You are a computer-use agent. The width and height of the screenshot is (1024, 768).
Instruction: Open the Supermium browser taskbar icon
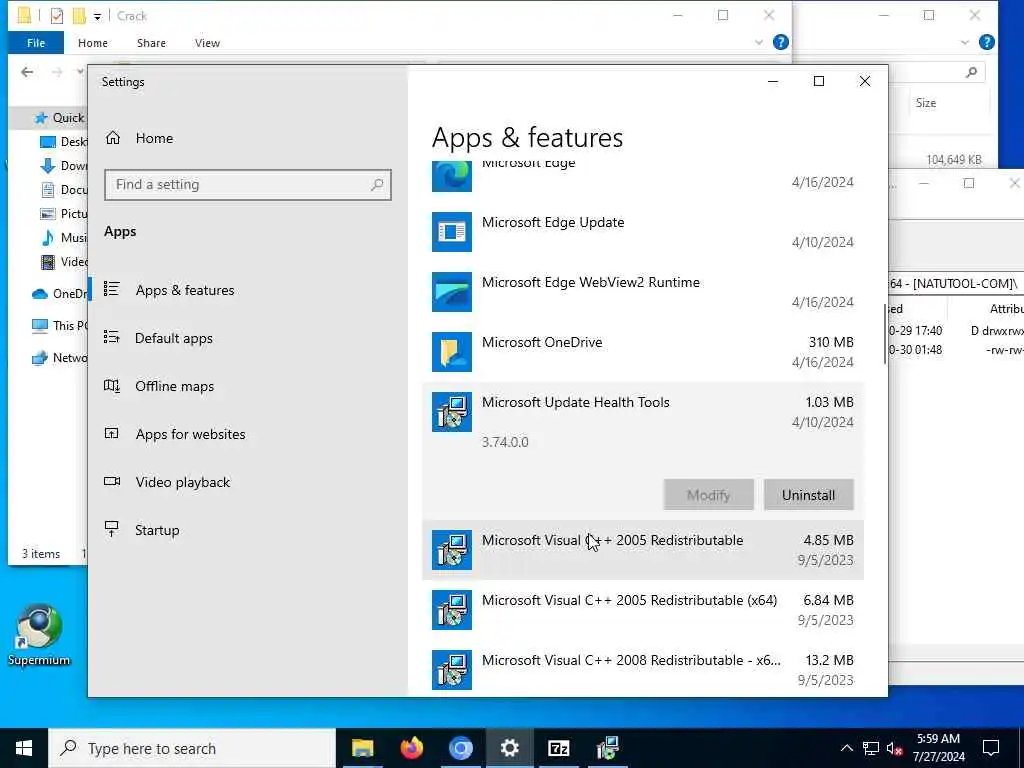[460, 748]
